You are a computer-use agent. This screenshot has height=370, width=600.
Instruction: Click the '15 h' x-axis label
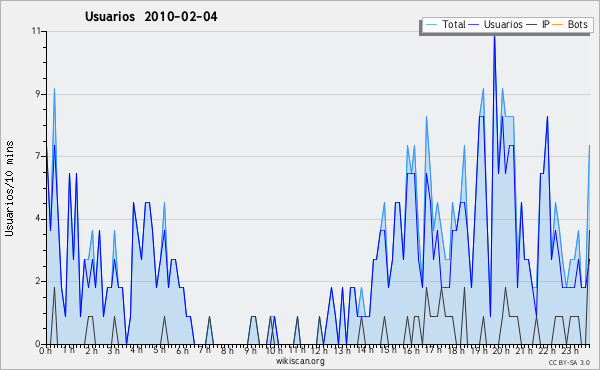pos(388,350)
